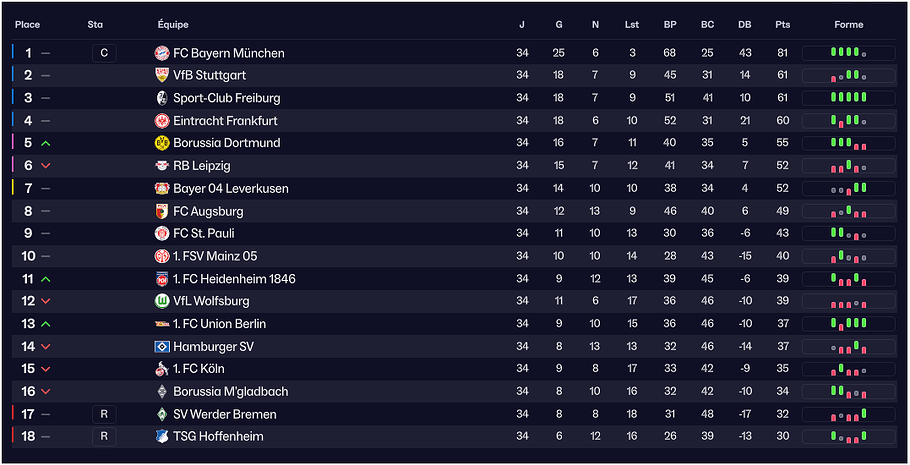Click the VfB Stuttgart club crest
This screenshot has width=910, height=465.
coord(162,75)
